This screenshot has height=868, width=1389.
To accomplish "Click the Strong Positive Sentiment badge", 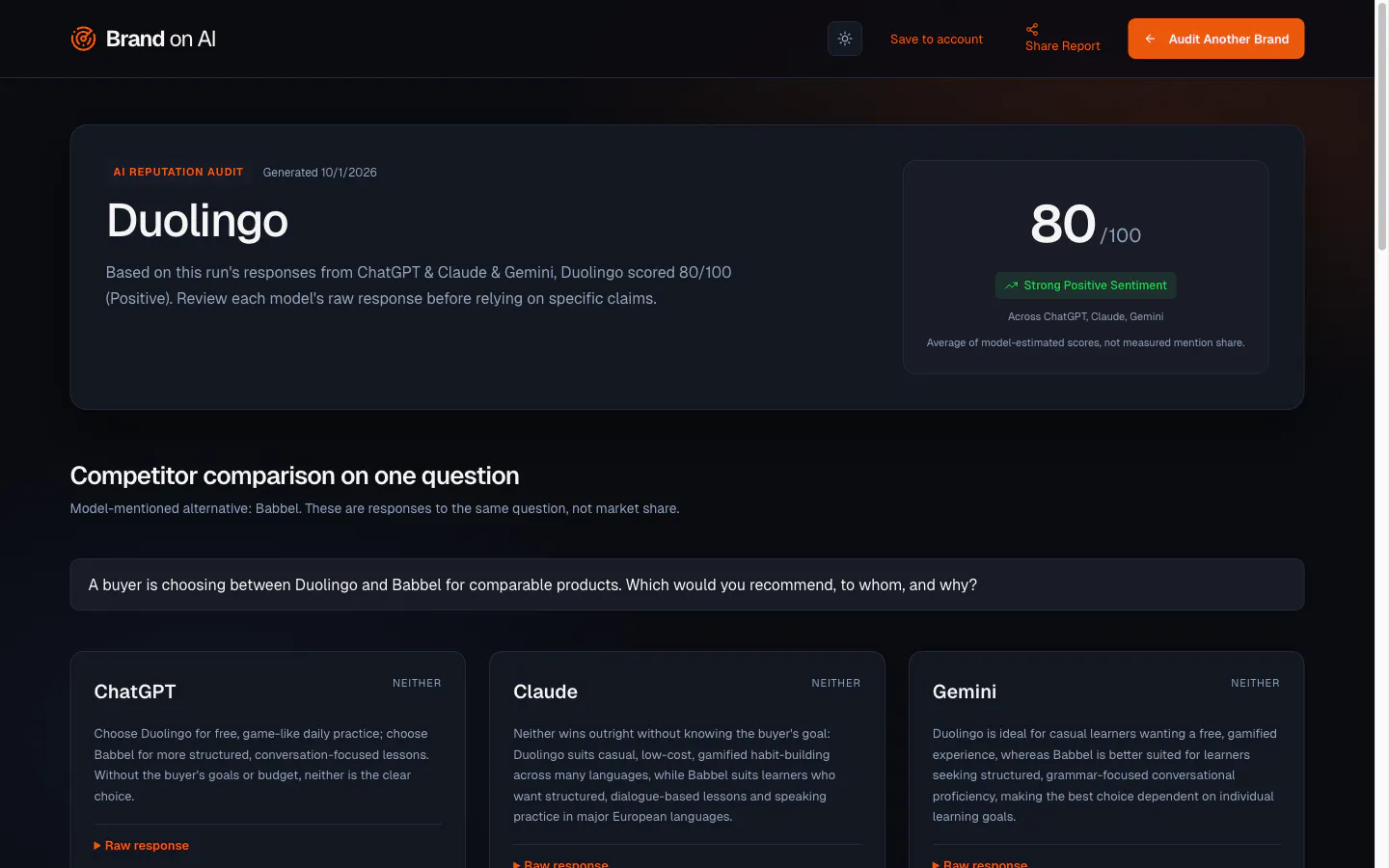I will [1086, 285].
